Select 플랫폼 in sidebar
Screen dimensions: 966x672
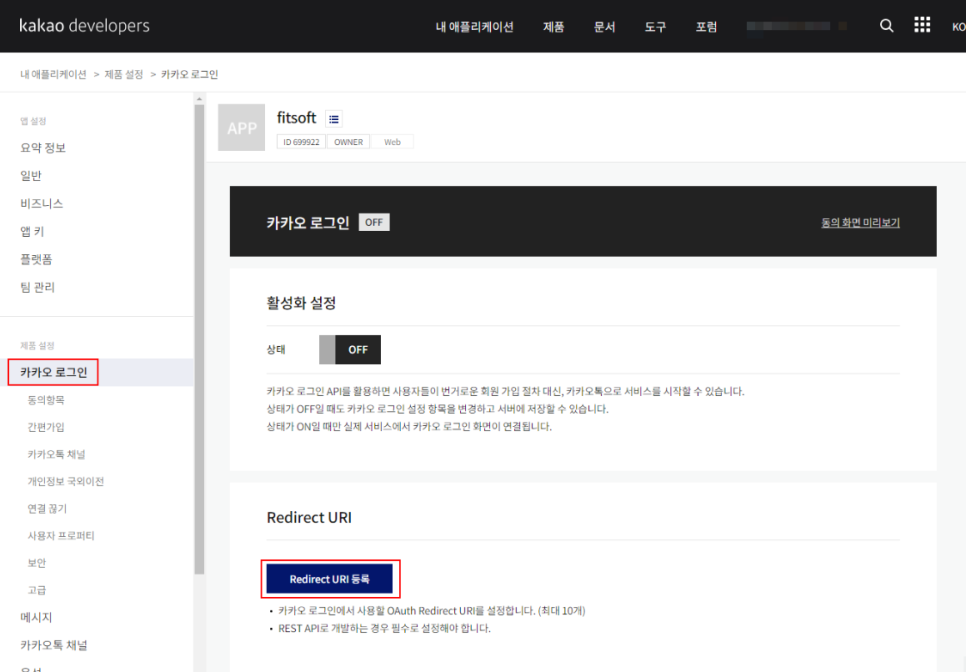click(x=36, y=259)
